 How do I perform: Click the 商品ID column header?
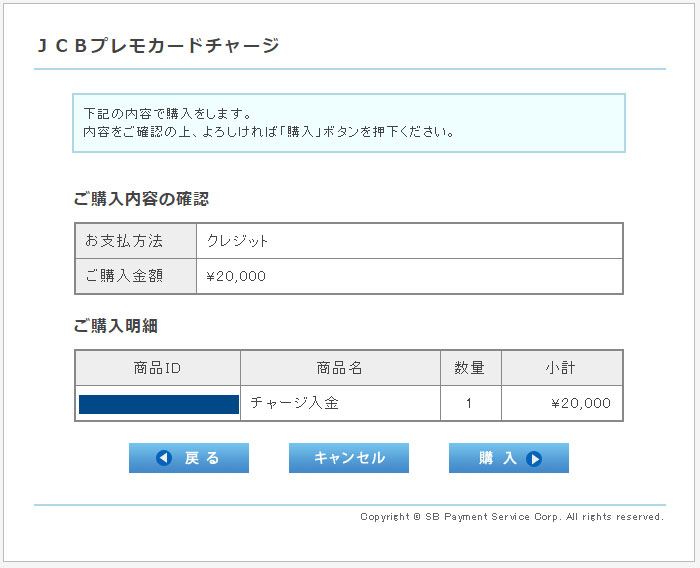coord(158,368)
